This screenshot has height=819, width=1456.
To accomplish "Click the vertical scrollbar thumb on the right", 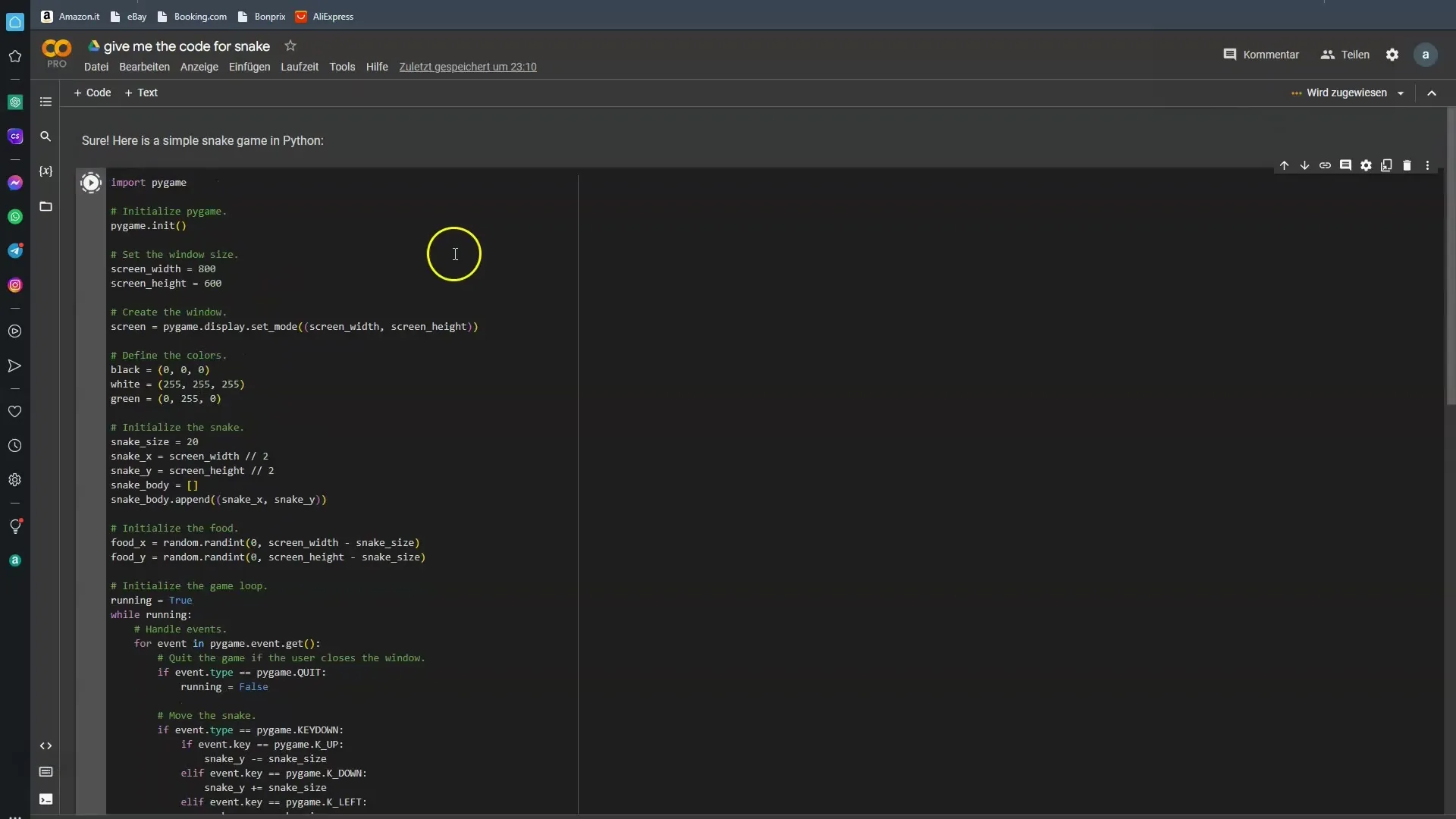I will point(1451,258).
